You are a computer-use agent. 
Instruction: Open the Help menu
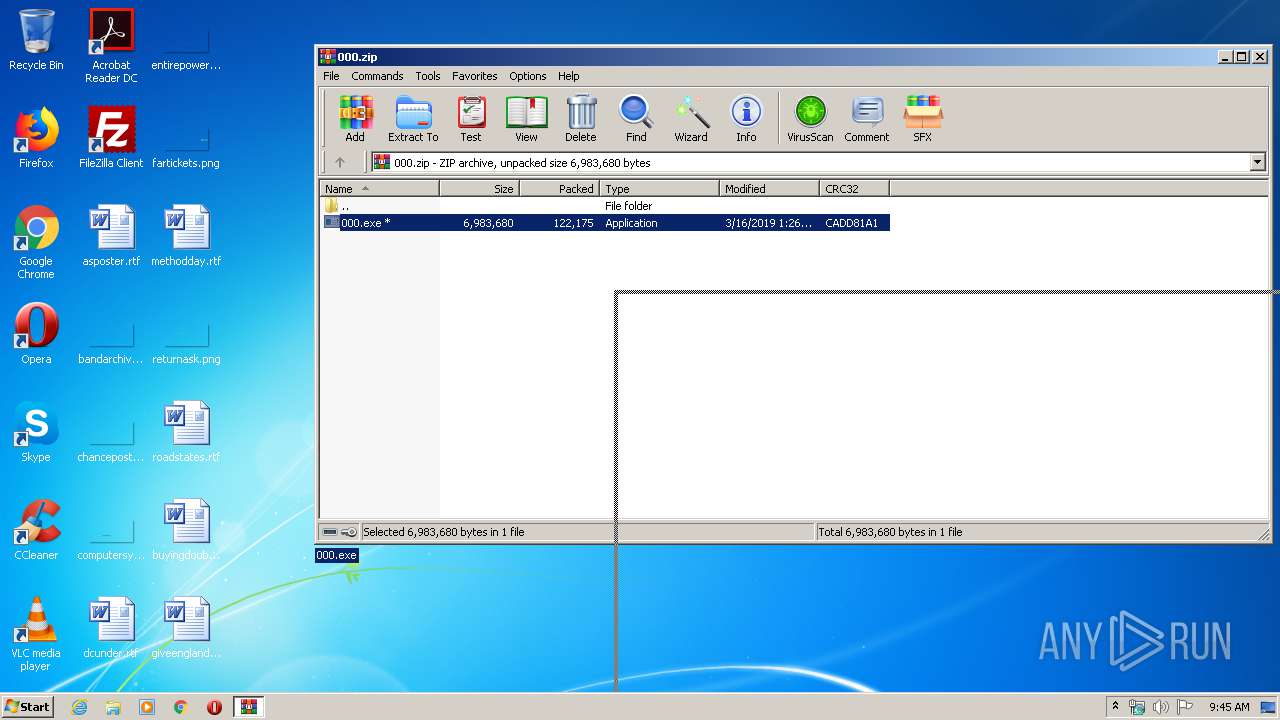[569, 76]
